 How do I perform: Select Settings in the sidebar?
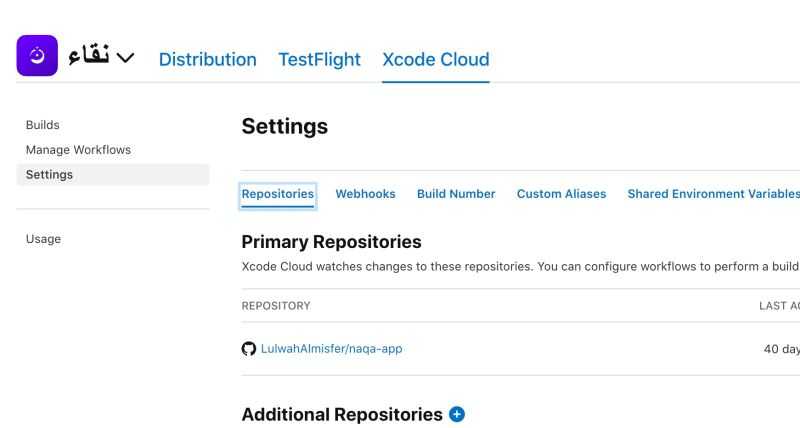coord(50,175)
